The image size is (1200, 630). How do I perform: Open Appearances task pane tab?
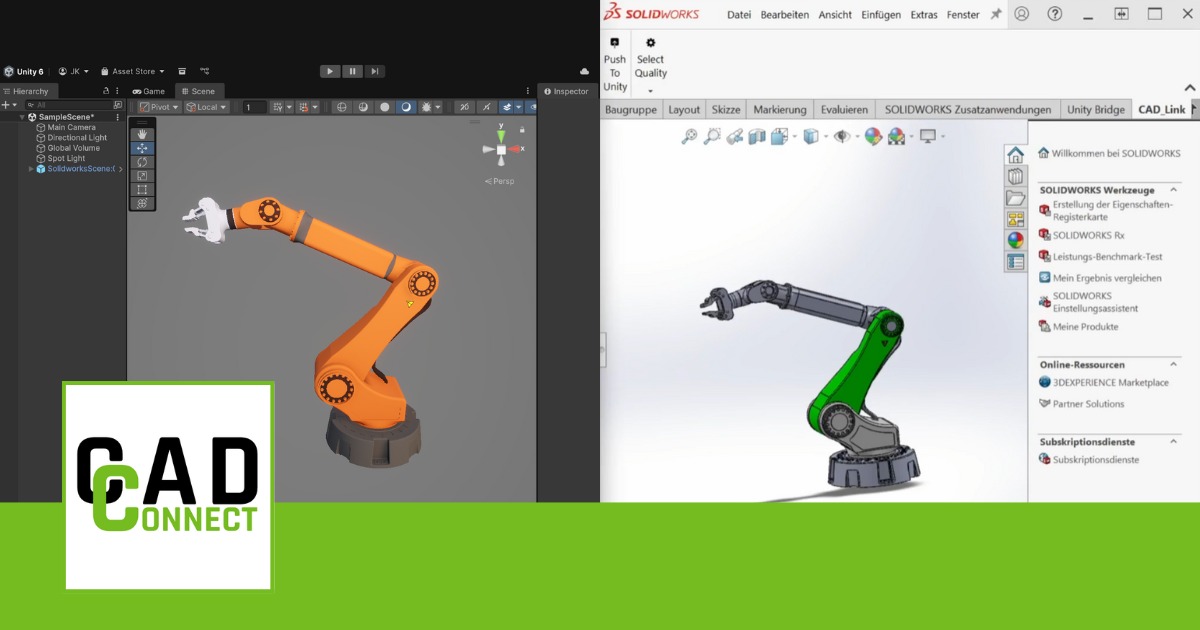pos(1015,240)
